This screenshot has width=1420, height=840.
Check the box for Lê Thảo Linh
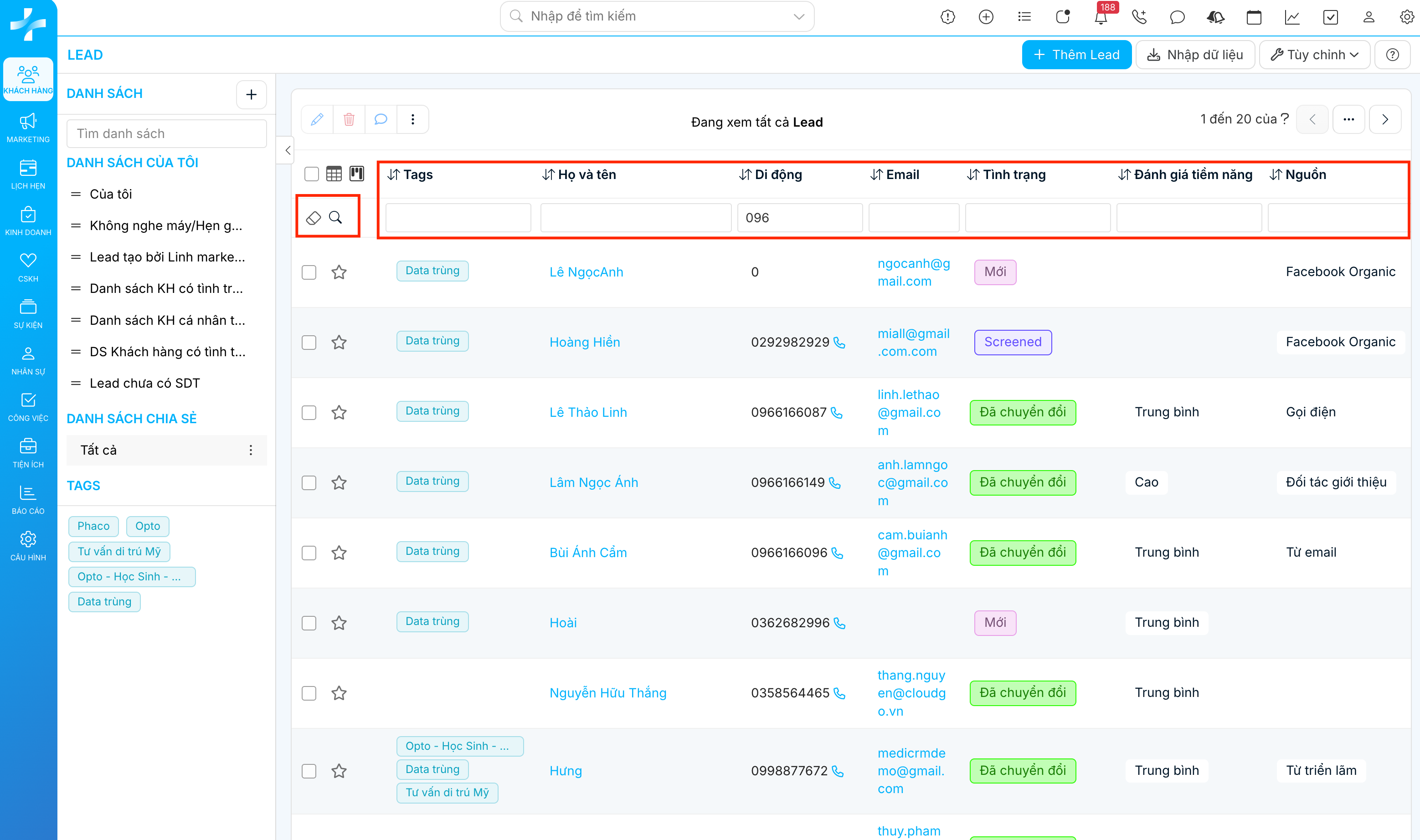[x=309, y=413]
